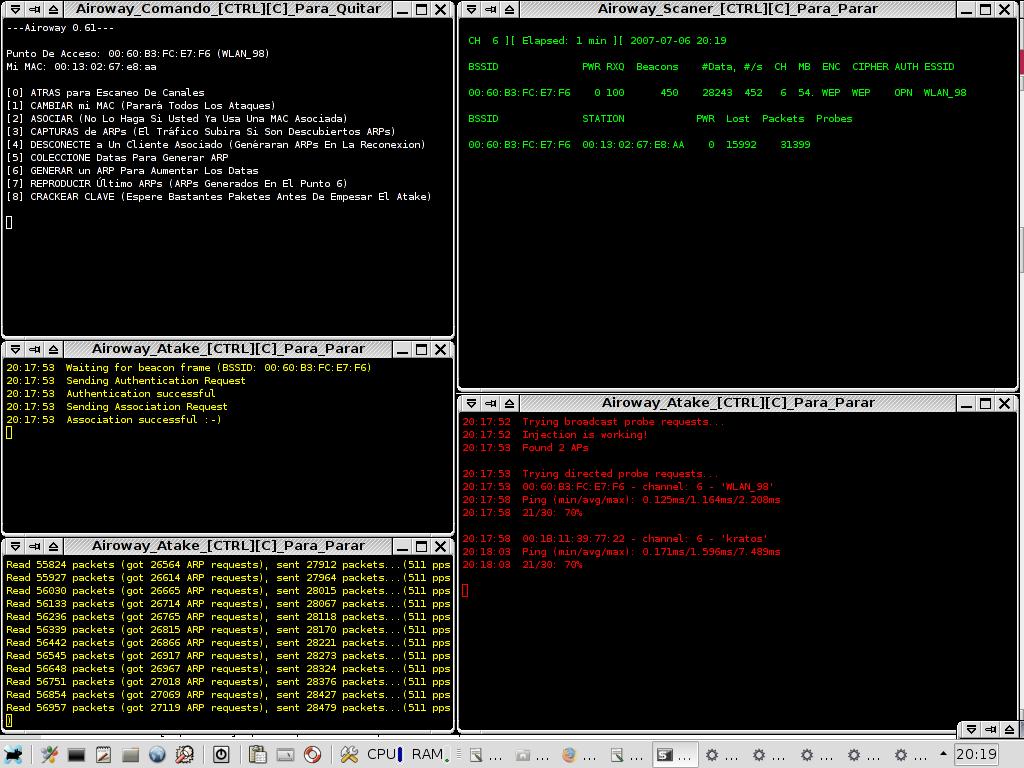Focus the Airoway_Comando title bar
The height and width of the screenshot is (768, 1024).
(x=229, y=9)
